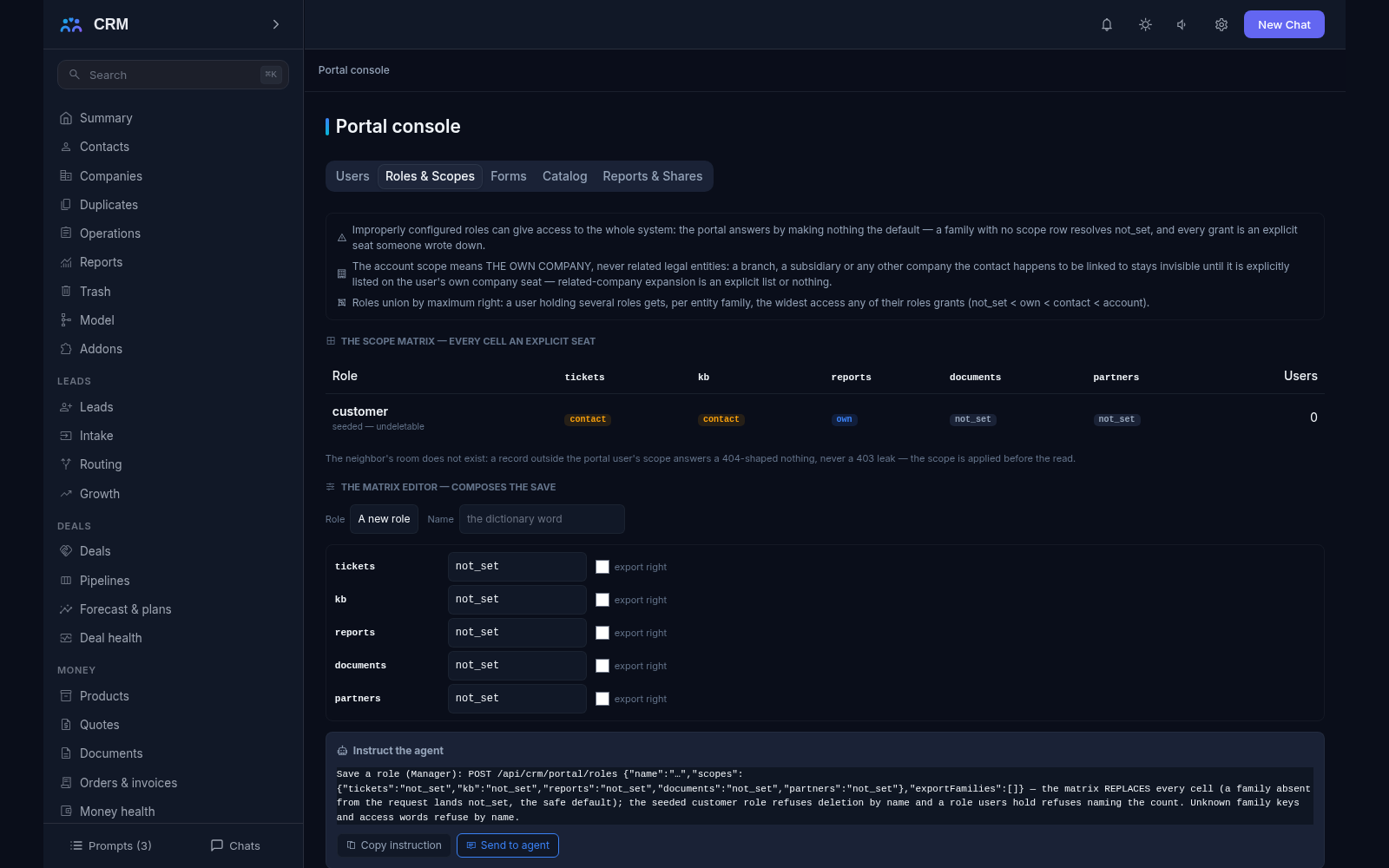
Task: Click Duplicates icon in sidebar
Action: click(66, 205)
